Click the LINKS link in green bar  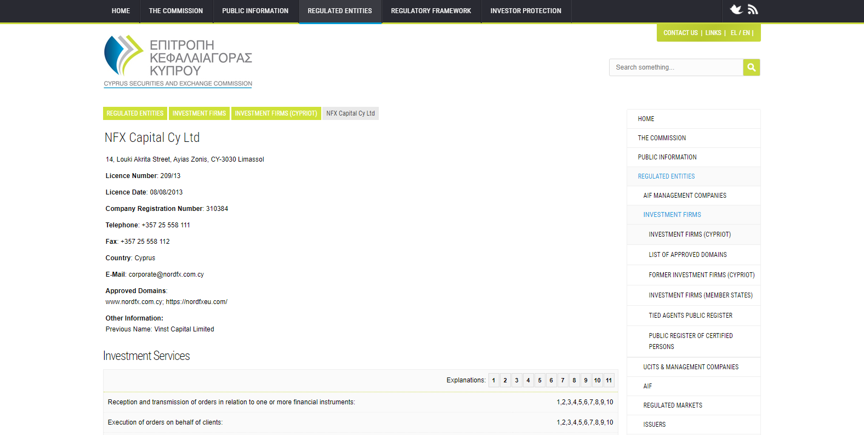click(x=713, y=33)
